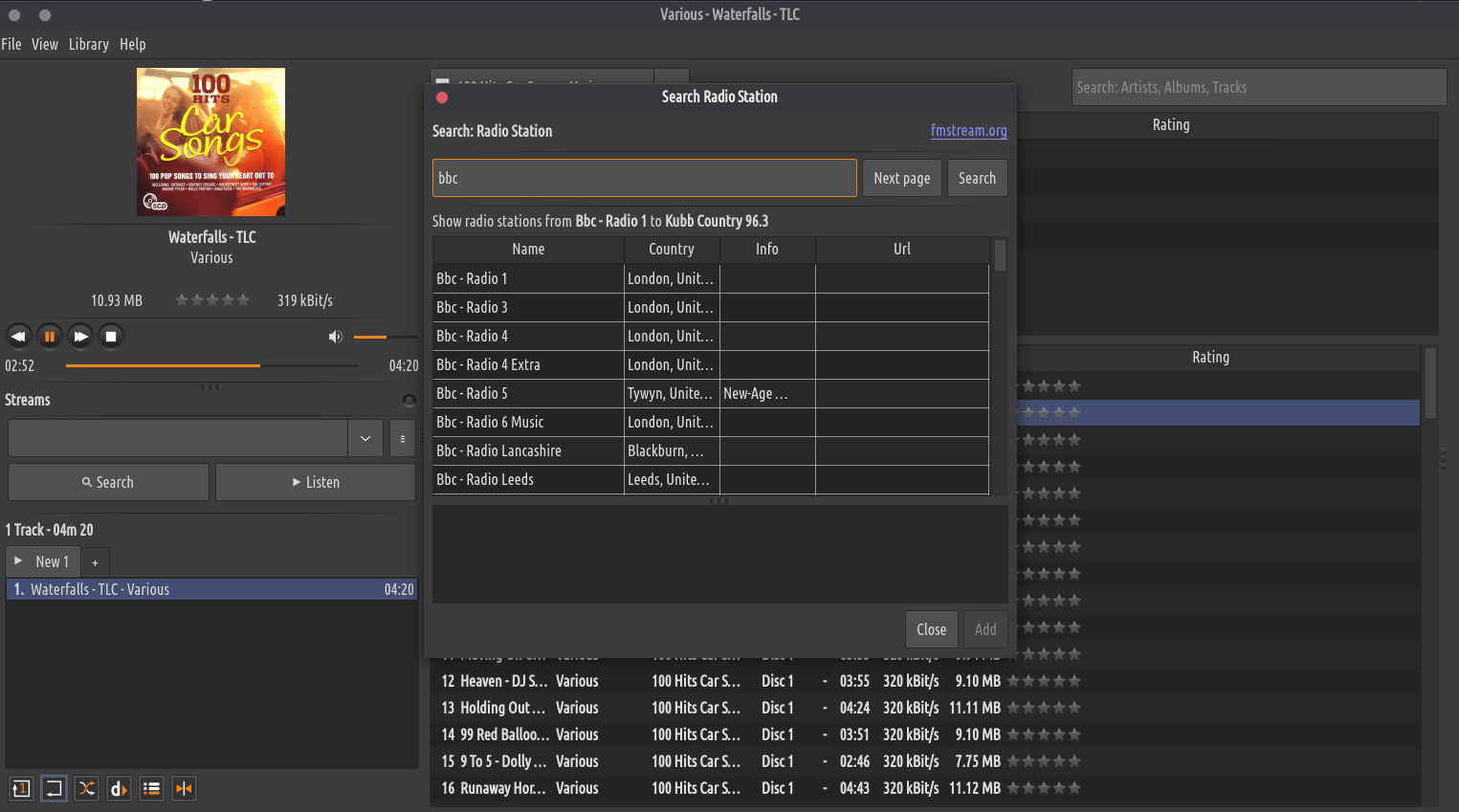This screenshot has height=812, width=1459.
Task: Pause the currently playing track
Action: coord(50,337)
